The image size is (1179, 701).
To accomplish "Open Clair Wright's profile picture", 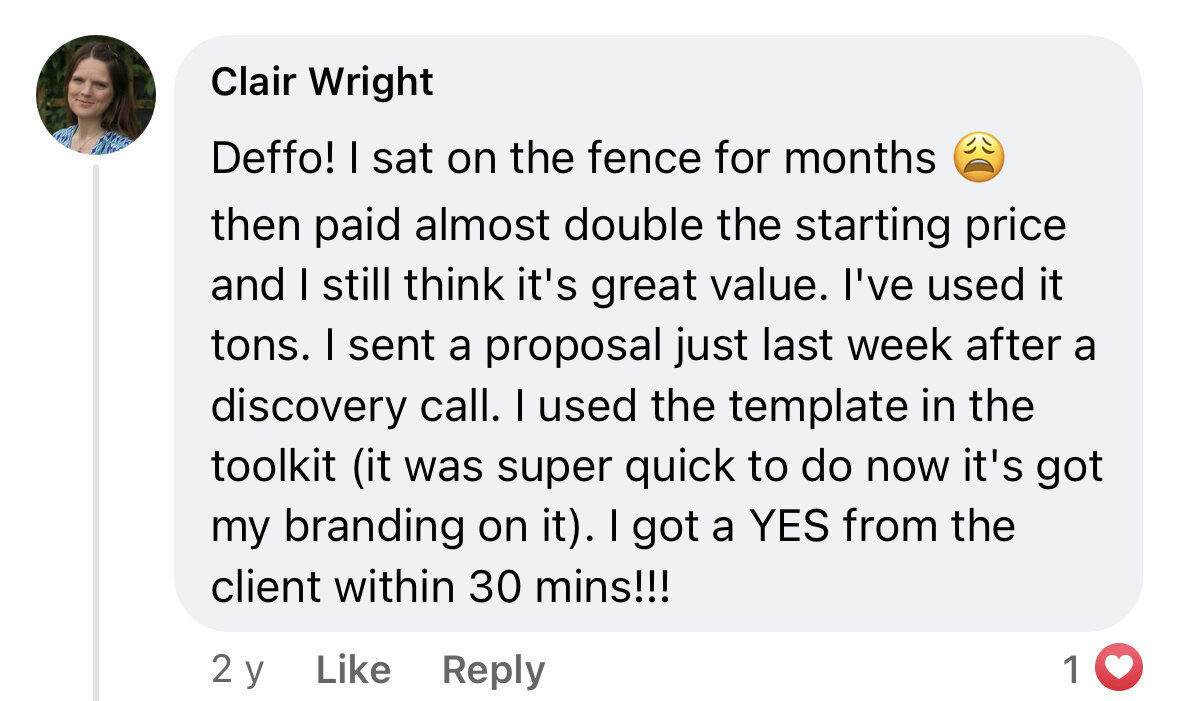I will coord(95,95).
